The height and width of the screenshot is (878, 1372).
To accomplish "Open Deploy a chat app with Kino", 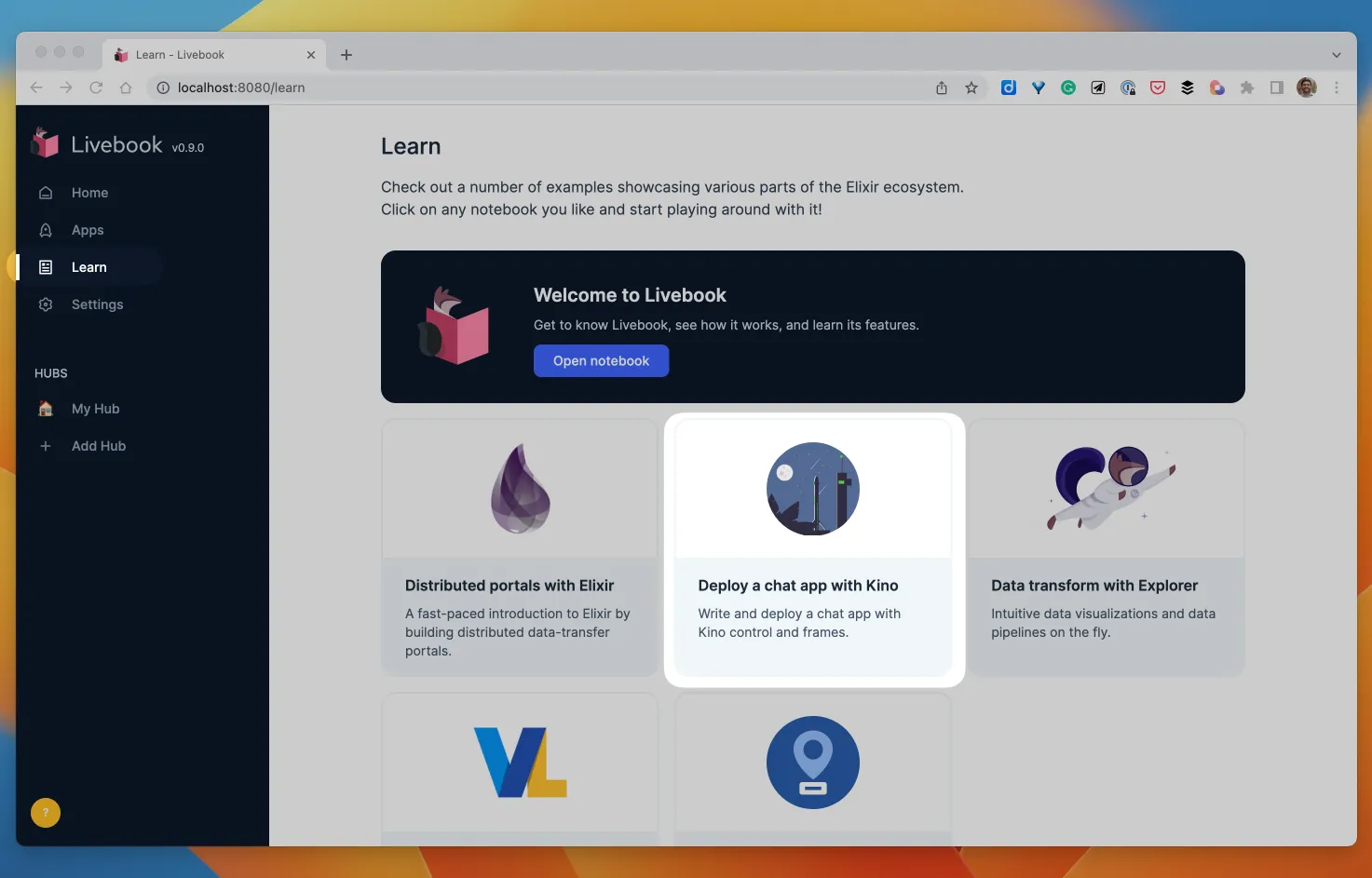I will pyautogui.click(x=813, y=547).
